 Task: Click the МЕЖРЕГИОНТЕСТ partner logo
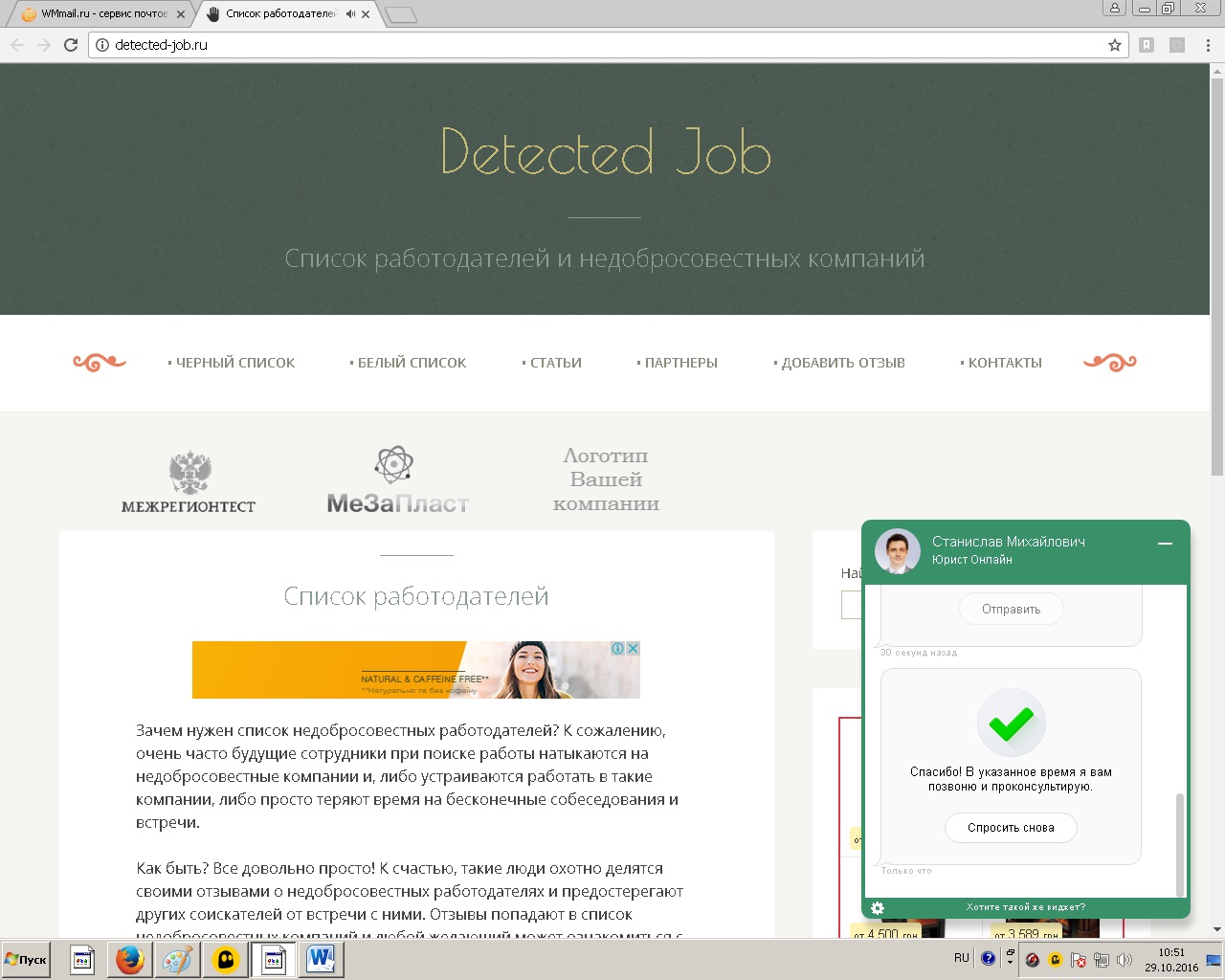point(189,481)
